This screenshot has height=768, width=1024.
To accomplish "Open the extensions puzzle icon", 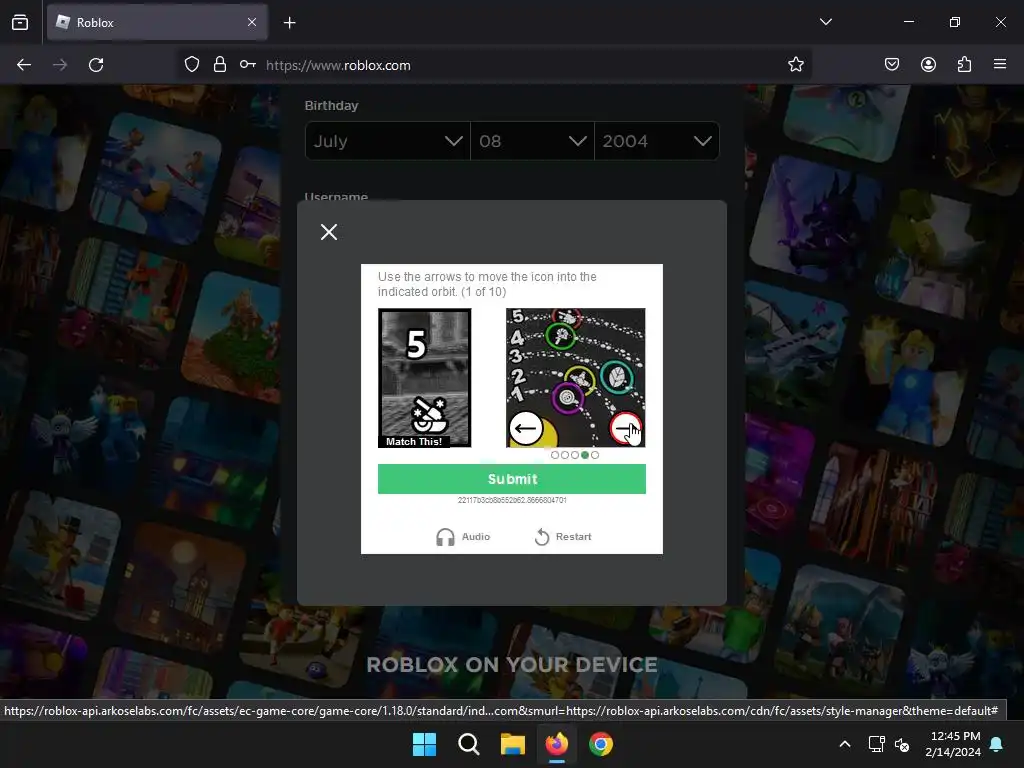I will coord(964,65).
